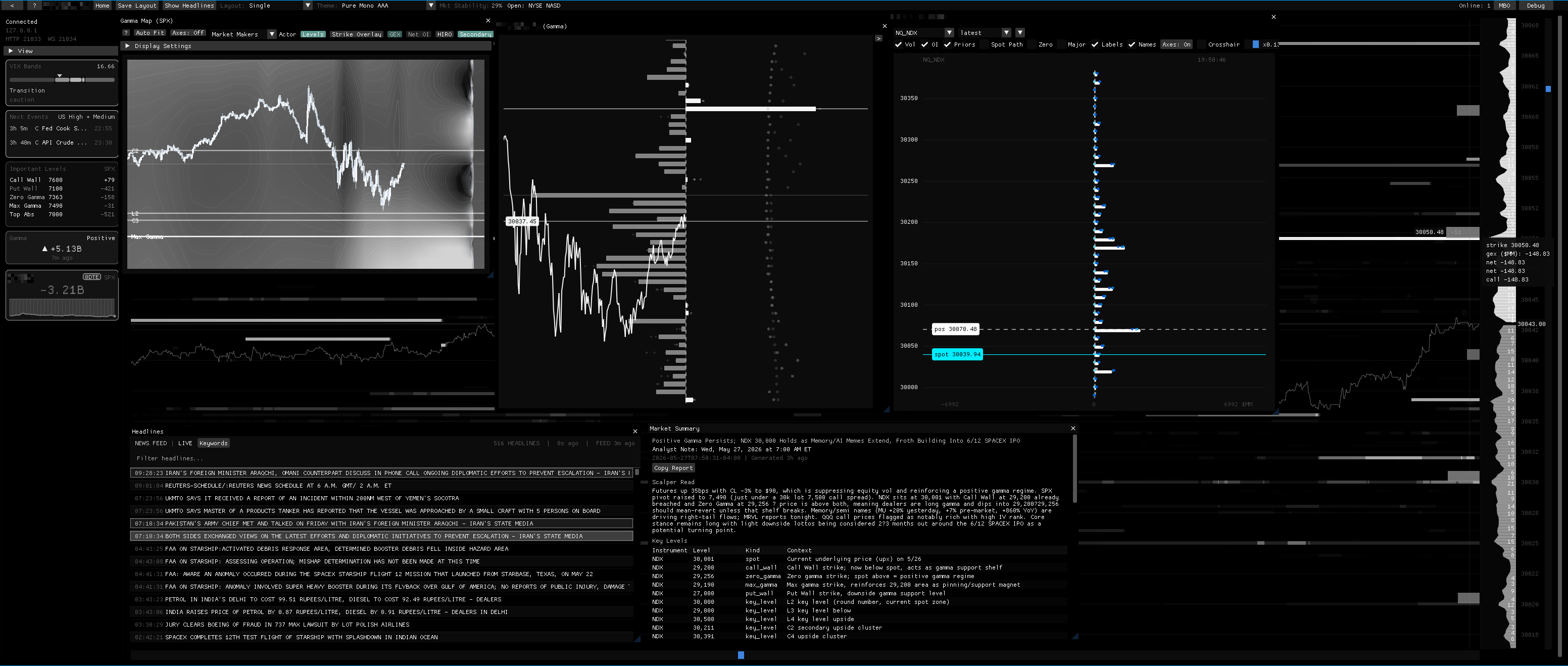Click the x0.13 scale slider handle

click(1255, 44)
